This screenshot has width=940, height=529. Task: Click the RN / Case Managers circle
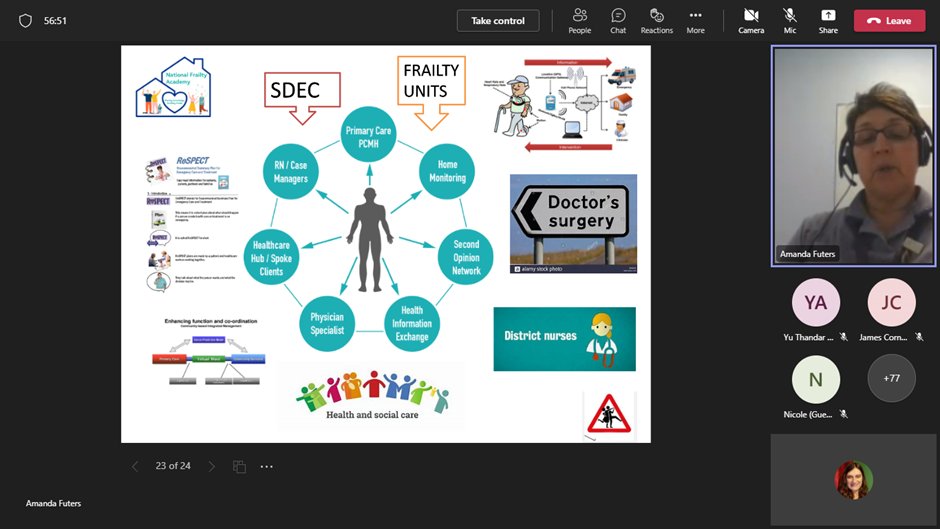291,172
